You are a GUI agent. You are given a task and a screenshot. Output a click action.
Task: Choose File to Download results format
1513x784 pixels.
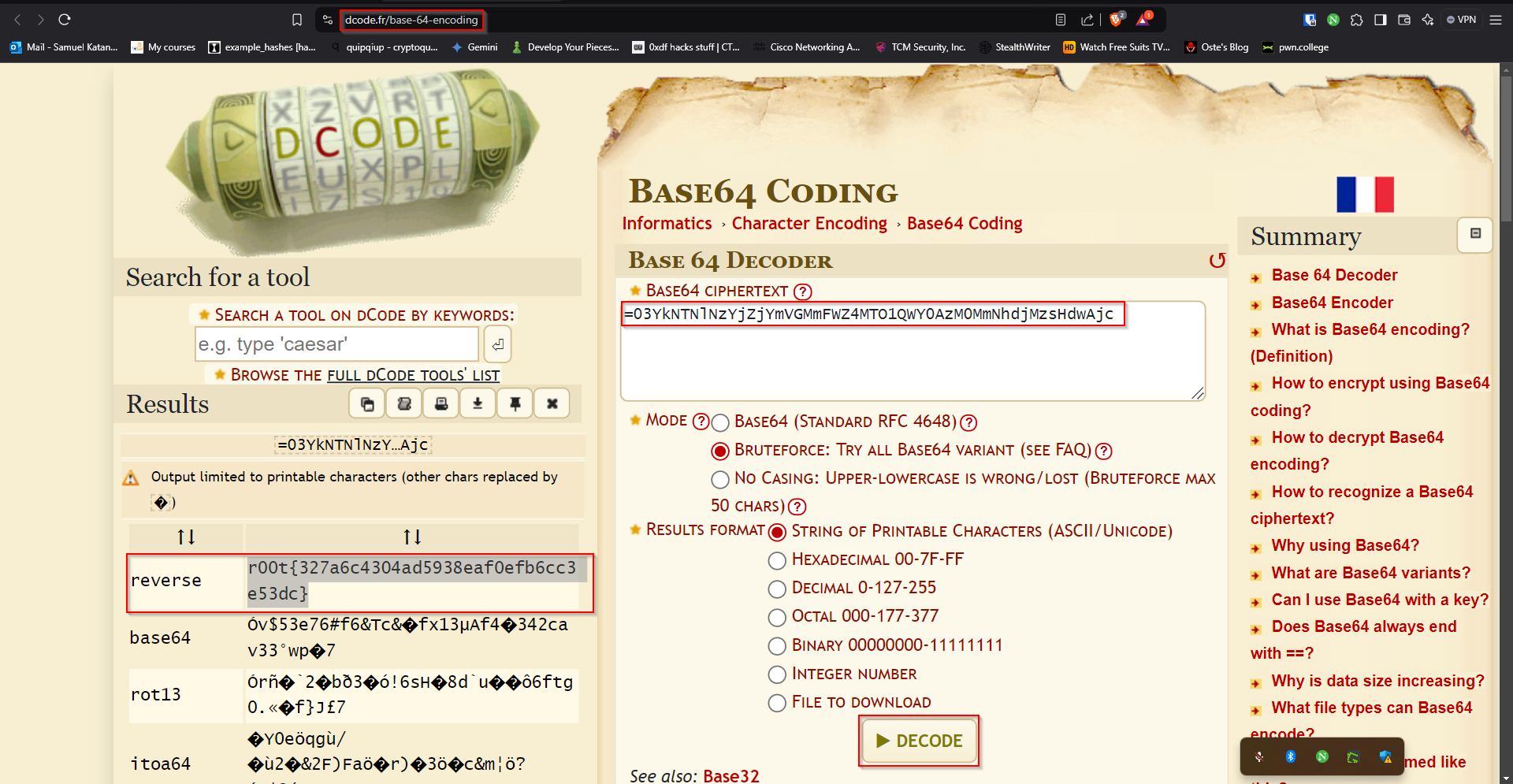tap(777, 703)
